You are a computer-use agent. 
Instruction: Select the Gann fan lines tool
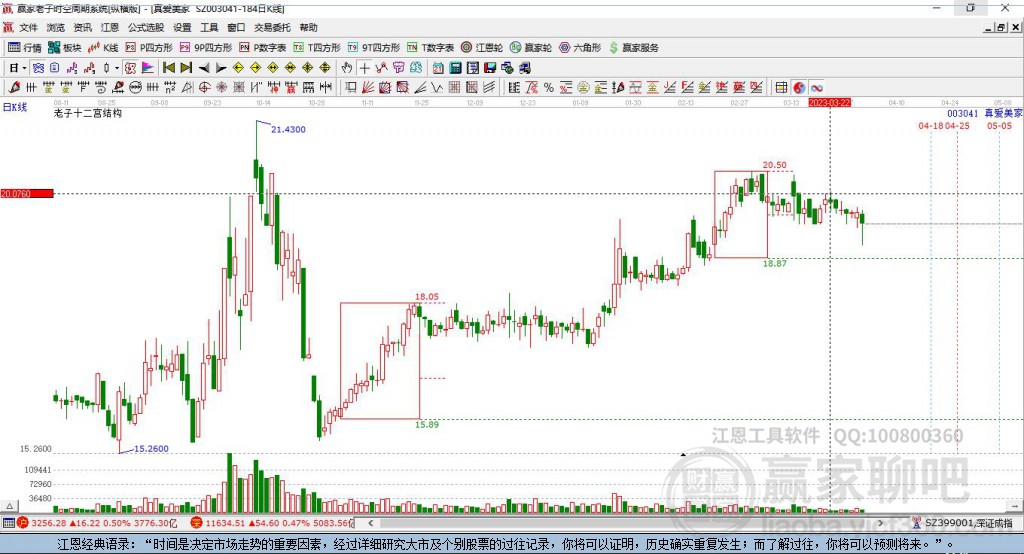[368, 87]
